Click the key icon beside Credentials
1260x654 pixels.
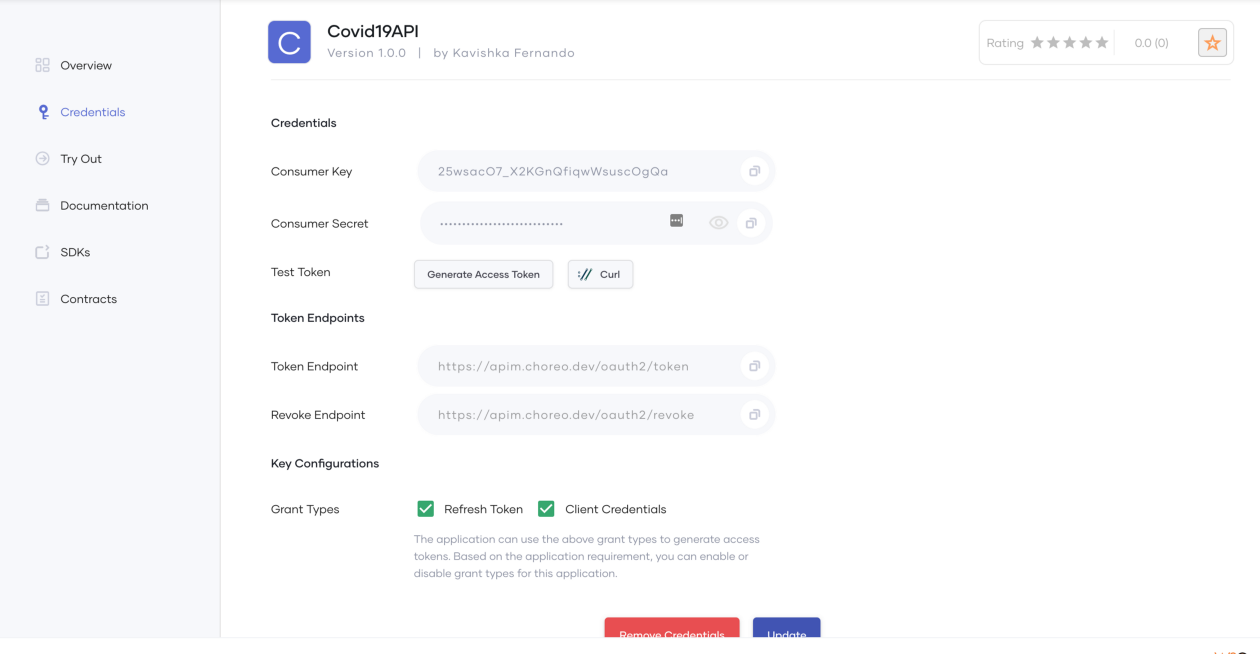(x=43, y=112)
